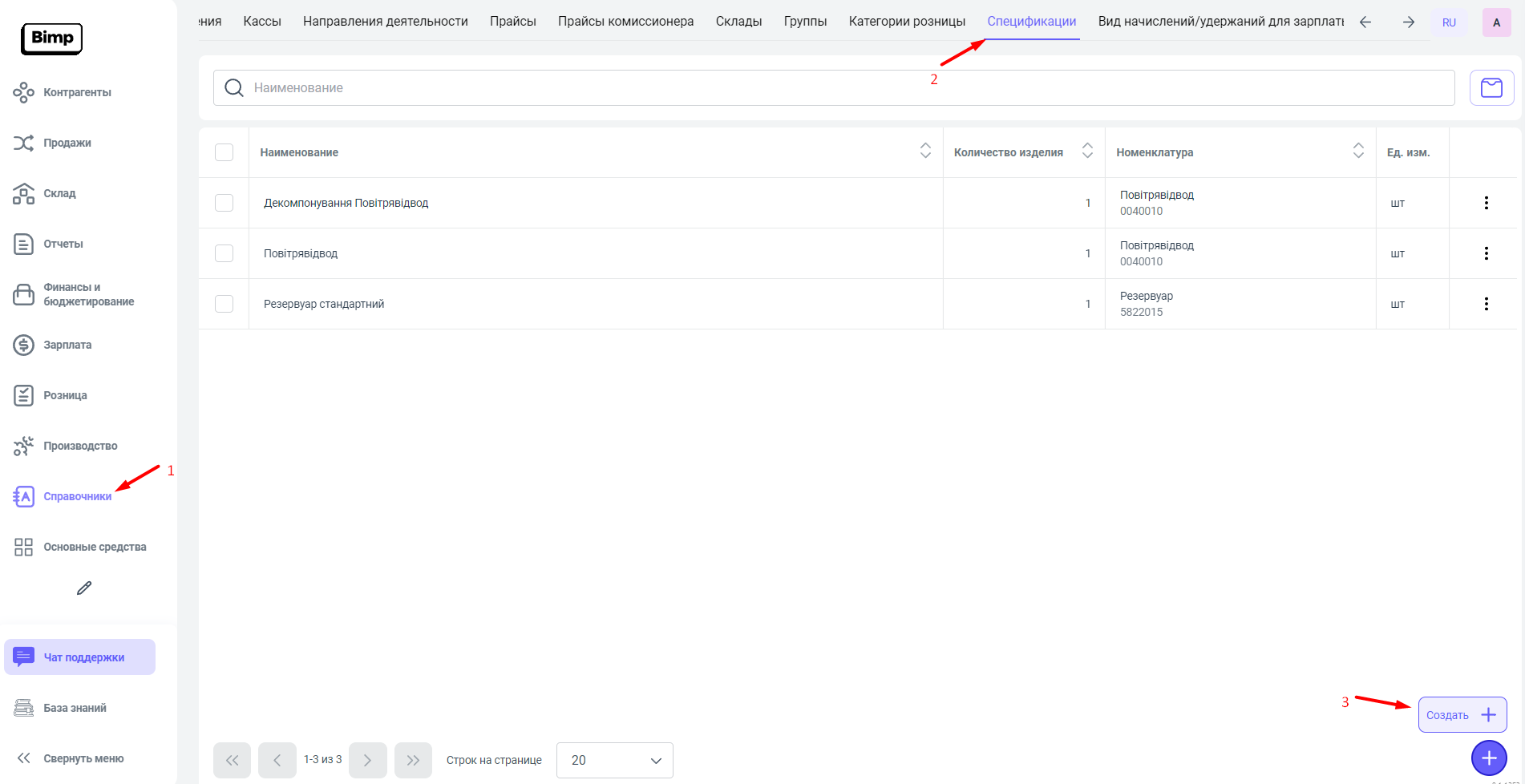Check the Декомпонування Повітрявідвод row checkbox

[x=225, y=203]
